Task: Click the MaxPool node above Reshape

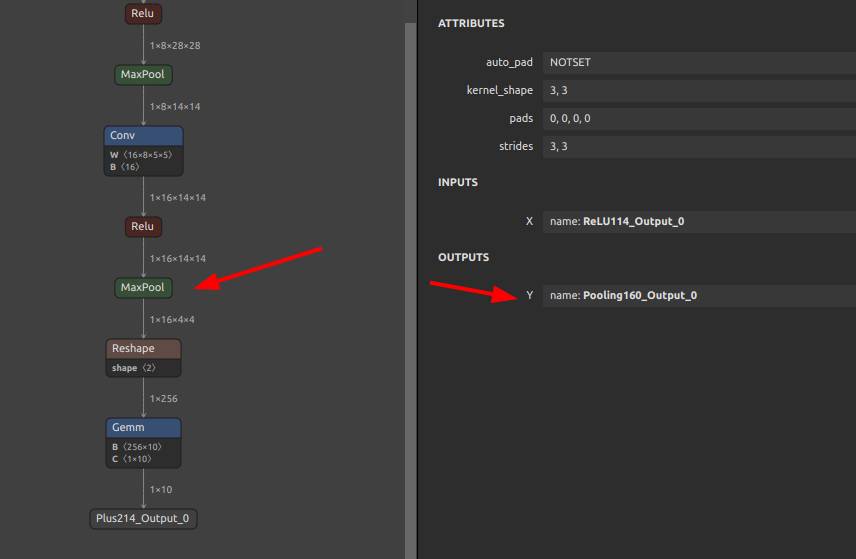Action: pos(143,287)
